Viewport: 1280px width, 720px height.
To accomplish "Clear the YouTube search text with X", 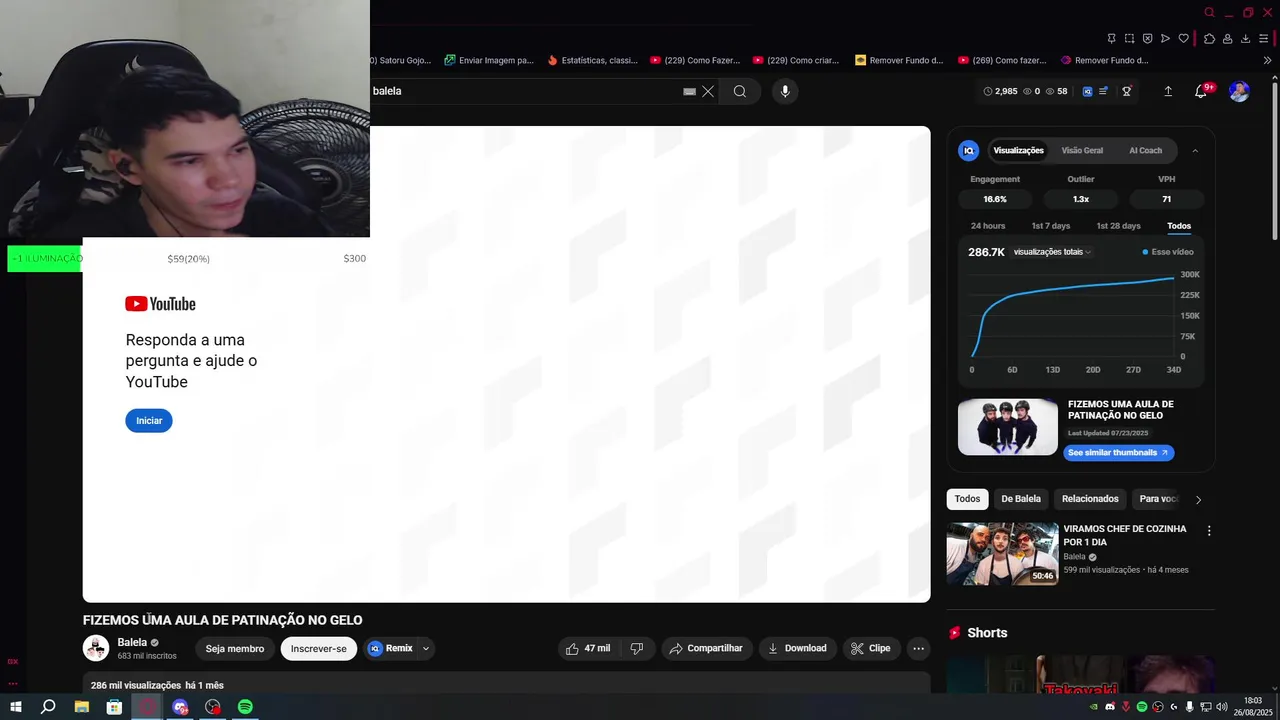I will (708, 91).
